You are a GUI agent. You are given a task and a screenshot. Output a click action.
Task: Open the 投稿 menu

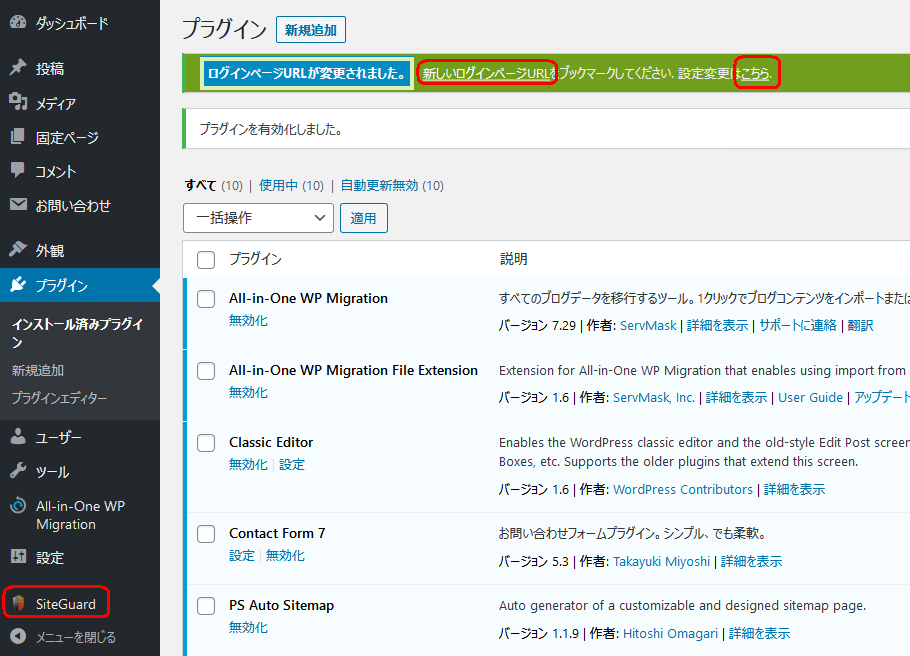pos(50,69)
